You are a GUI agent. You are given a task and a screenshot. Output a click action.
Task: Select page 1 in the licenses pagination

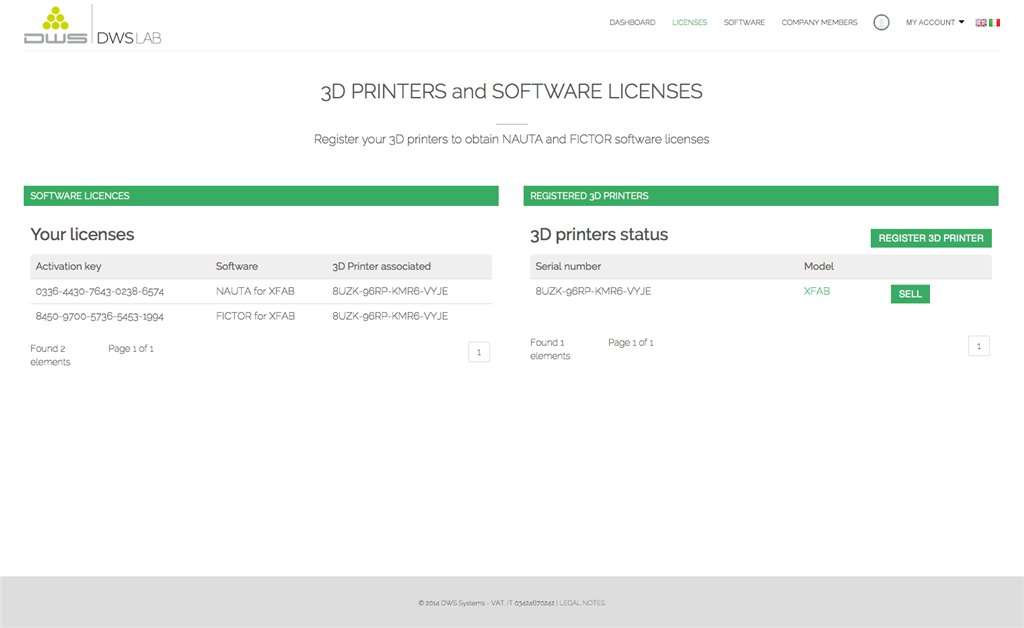click(x=479, y=352)
